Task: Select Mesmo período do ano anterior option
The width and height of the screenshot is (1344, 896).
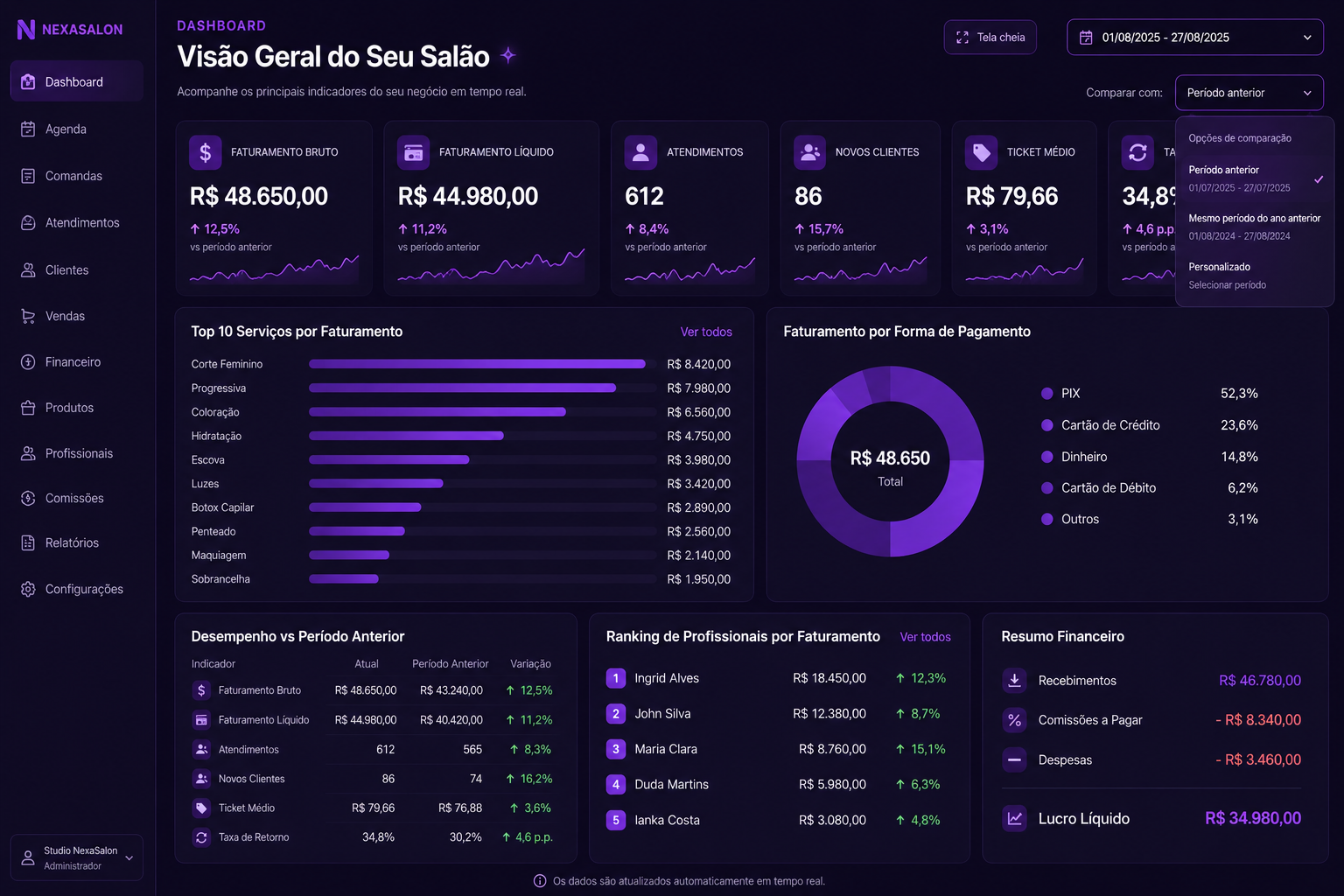Action: (1255, 227)
